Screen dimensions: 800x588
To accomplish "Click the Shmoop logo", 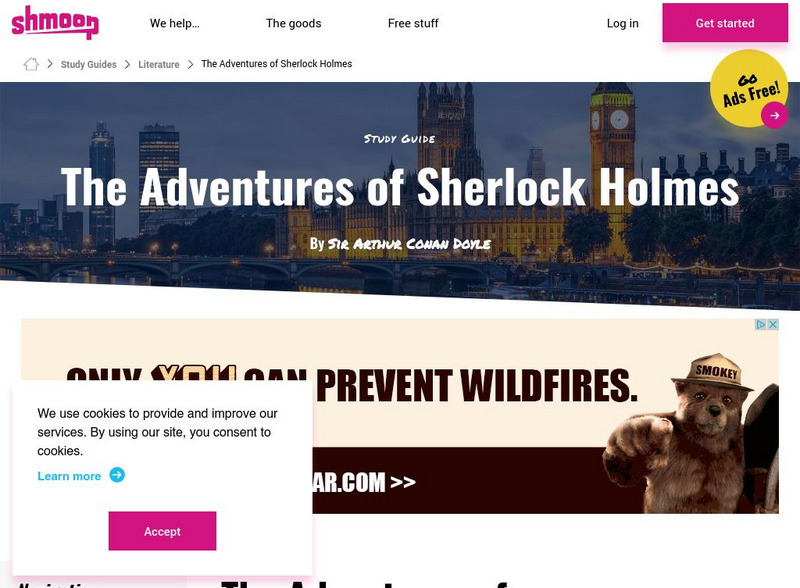I will click(55, 22).
